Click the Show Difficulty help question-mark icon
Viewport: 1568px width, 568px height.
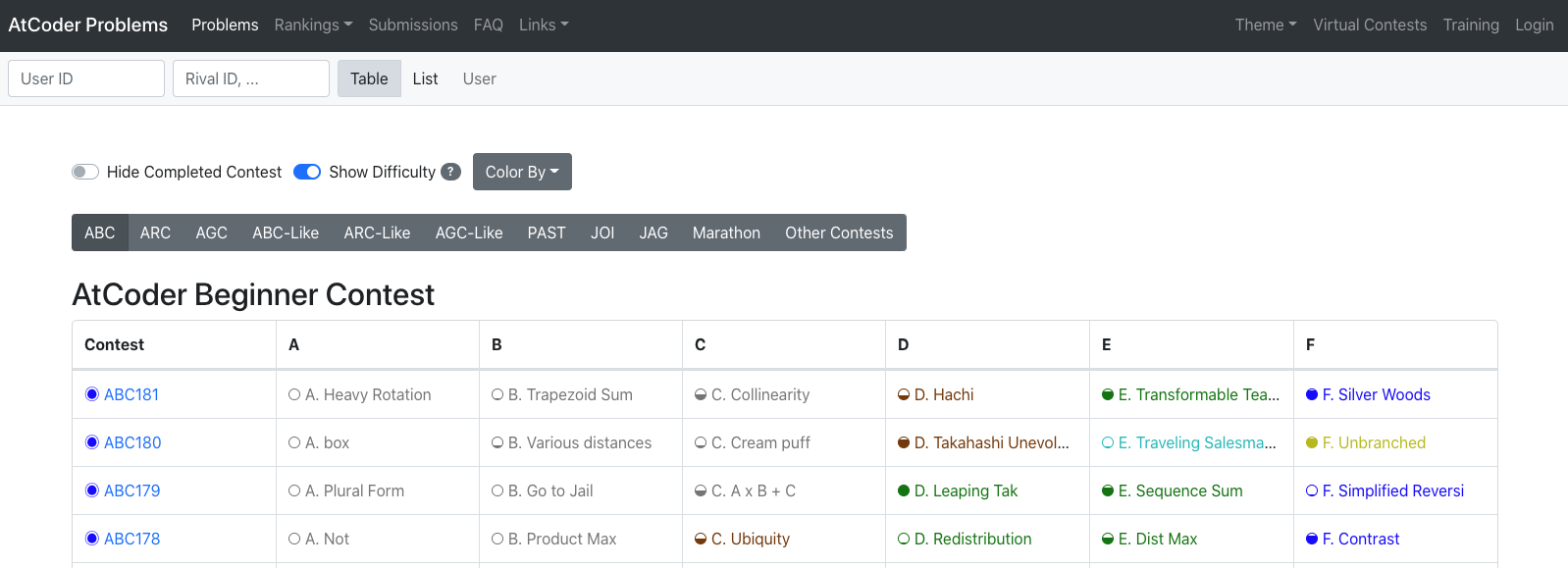point(450,172)
